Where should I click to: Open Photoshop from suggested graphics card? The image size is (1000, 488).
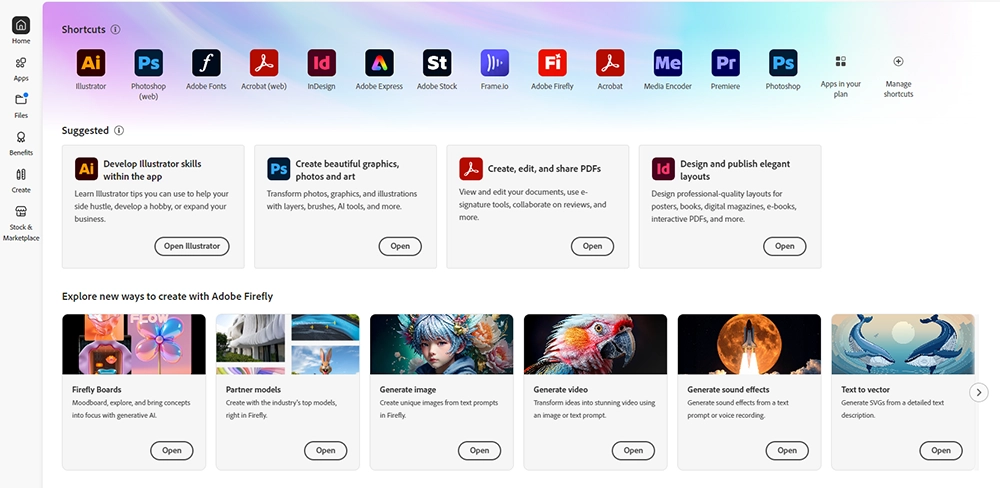tap(400, 246)
